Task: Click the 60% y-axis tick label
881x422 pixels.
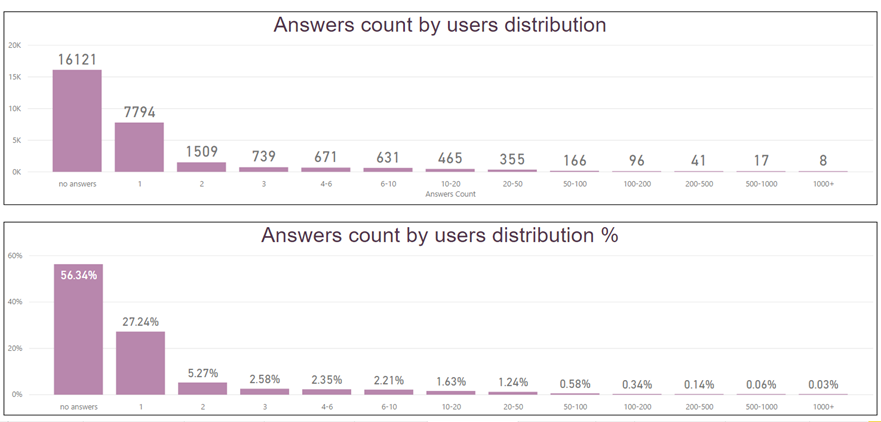Action: 15,255
